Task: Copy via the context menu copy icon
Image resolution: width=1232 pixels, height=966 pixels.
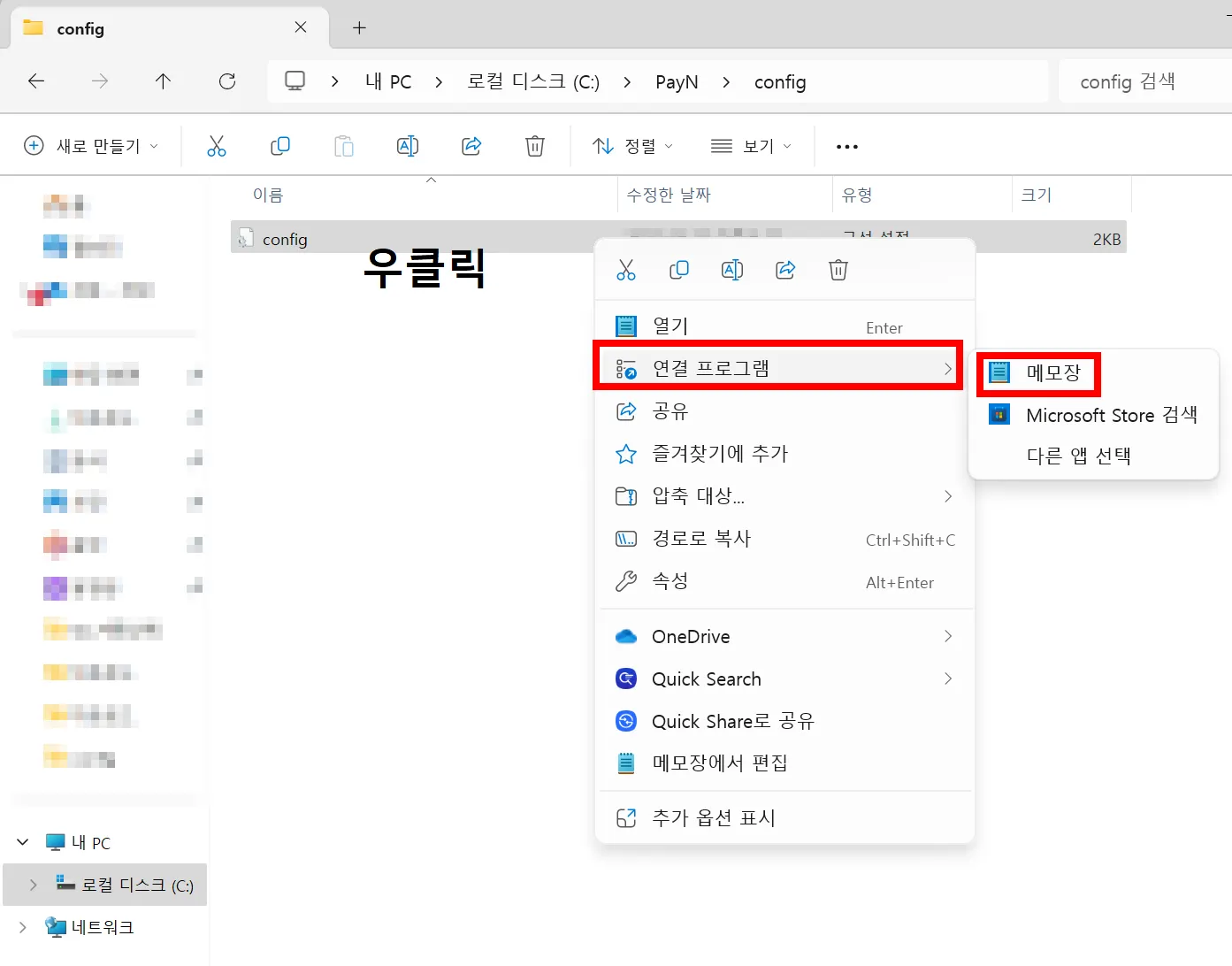Action: [679, 270]
